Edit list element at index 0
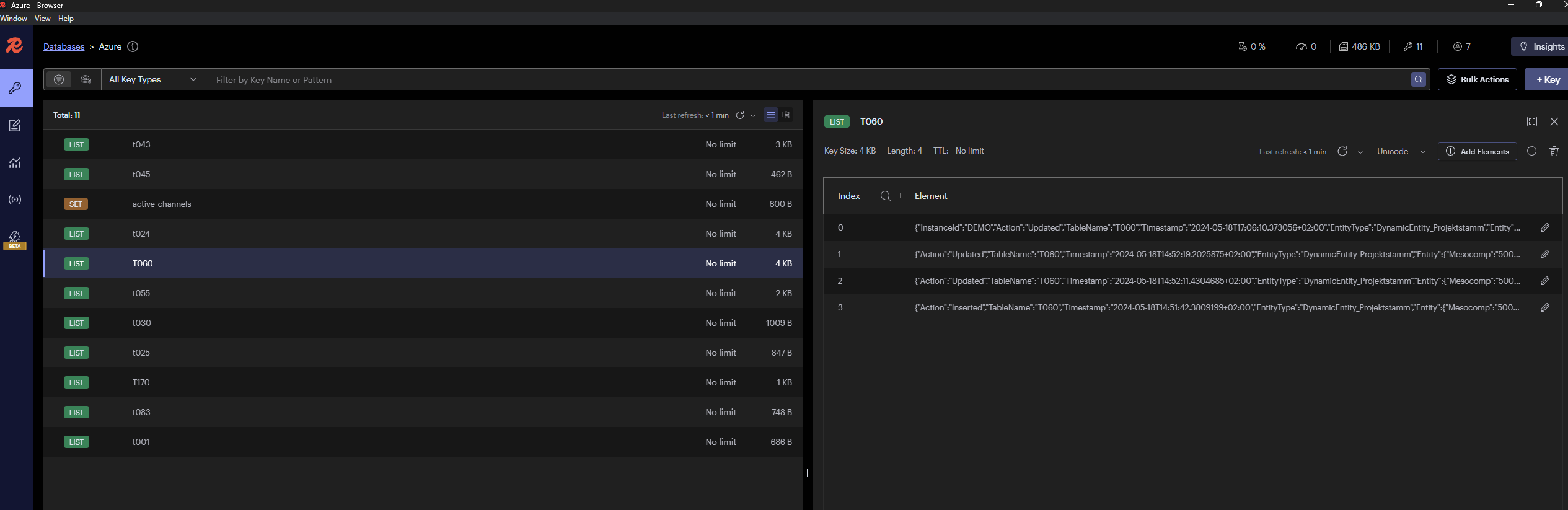Viewport: 1568px width, 510px height. (1544, 228)
